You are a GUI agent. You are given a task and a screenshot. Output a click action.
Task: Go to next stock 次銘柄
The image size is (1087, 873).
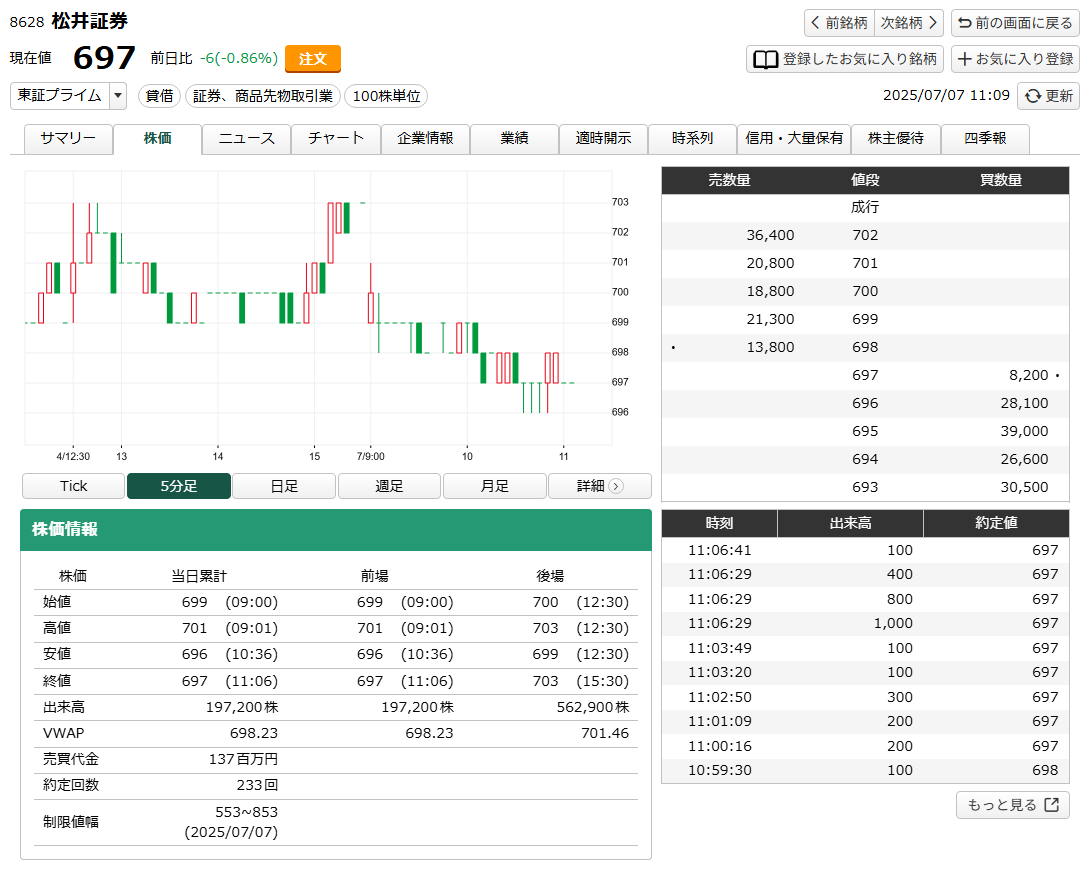click(909, 23)
